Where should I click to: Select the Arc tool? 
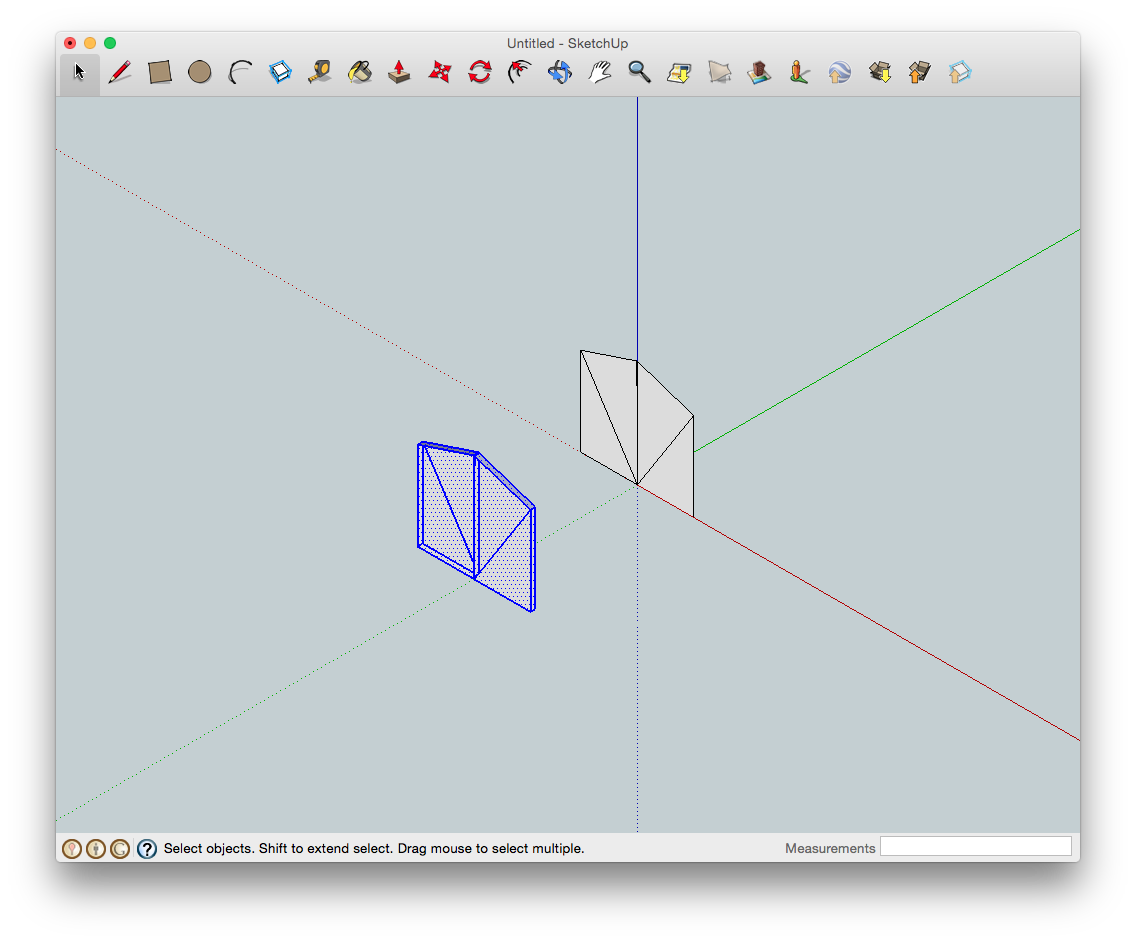point(240,72)
